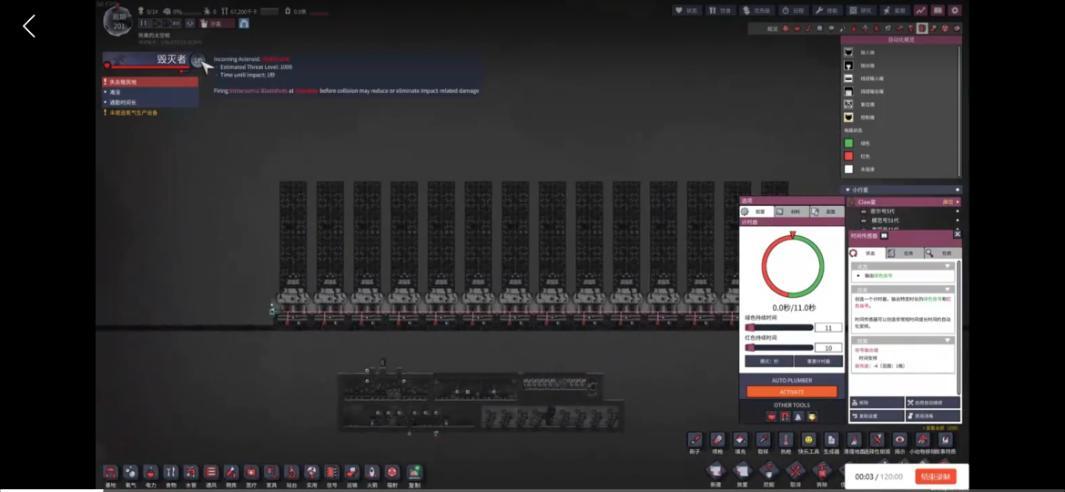Select the highlighted Automation overlay icon
1065x492 pixels.
922,29
